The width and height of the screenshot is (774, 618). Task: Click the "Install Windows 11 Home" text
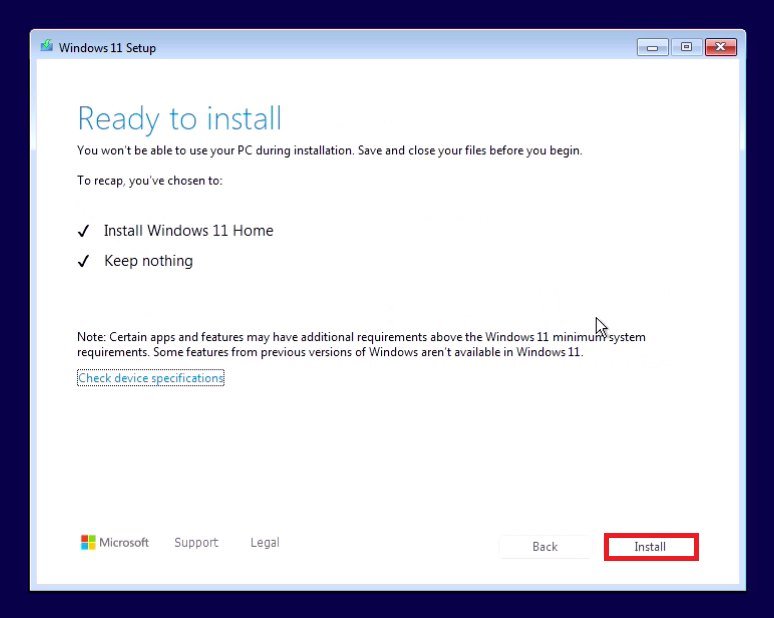click(189, 231)
